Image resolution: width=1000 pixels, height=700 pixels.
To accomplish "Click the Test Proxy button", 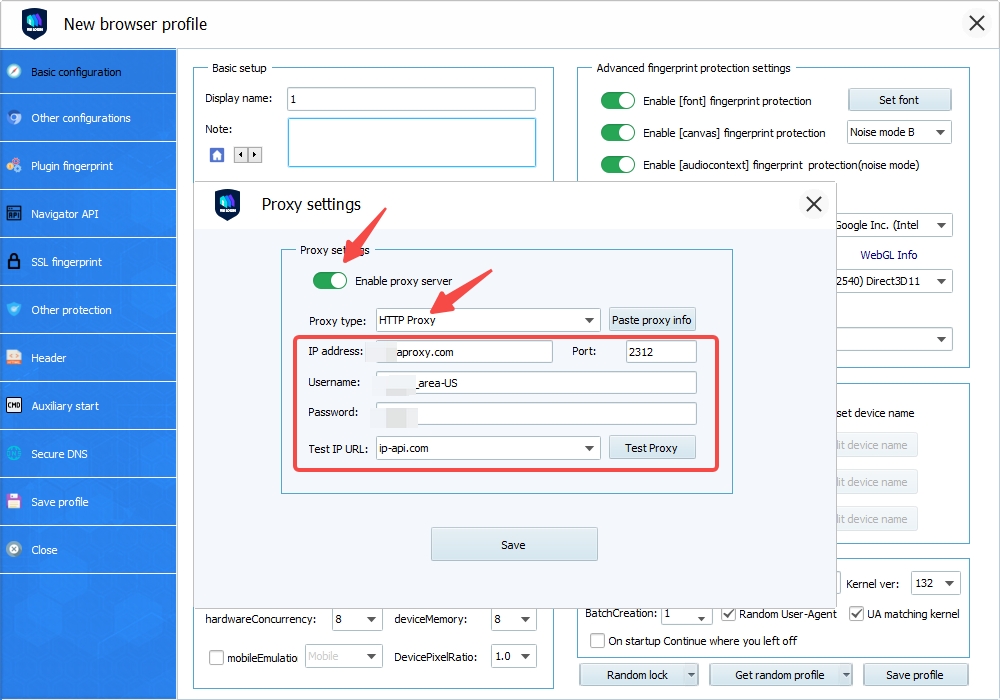I will tap(651, 448).
